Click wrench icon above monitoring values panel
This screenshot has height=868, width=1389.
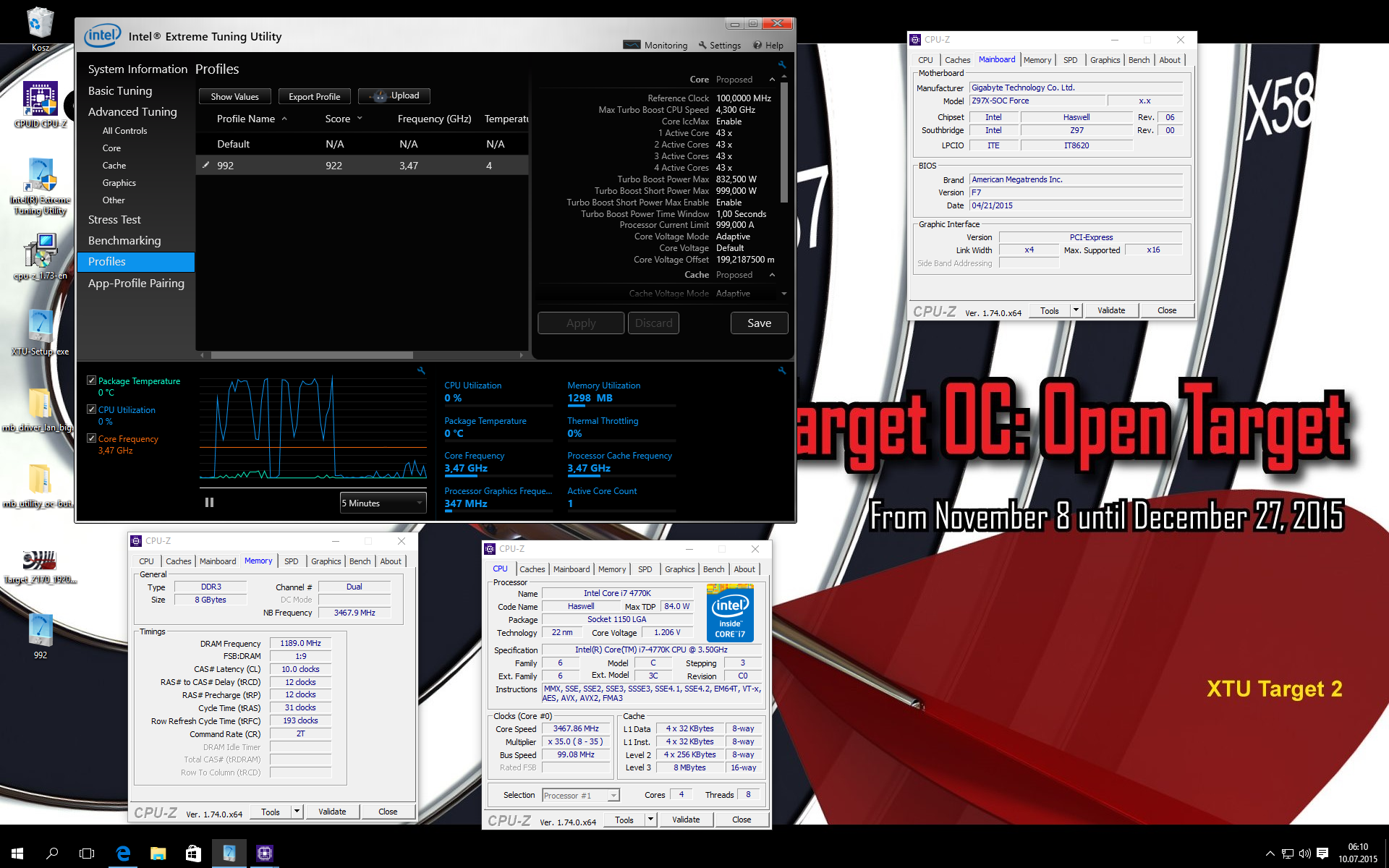point(782,370)
